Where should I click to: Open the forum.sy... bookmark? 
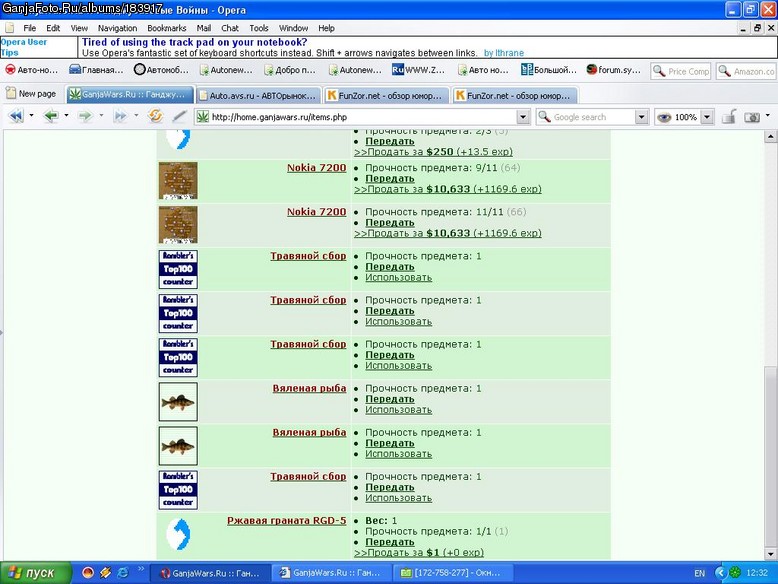(613, 70)
